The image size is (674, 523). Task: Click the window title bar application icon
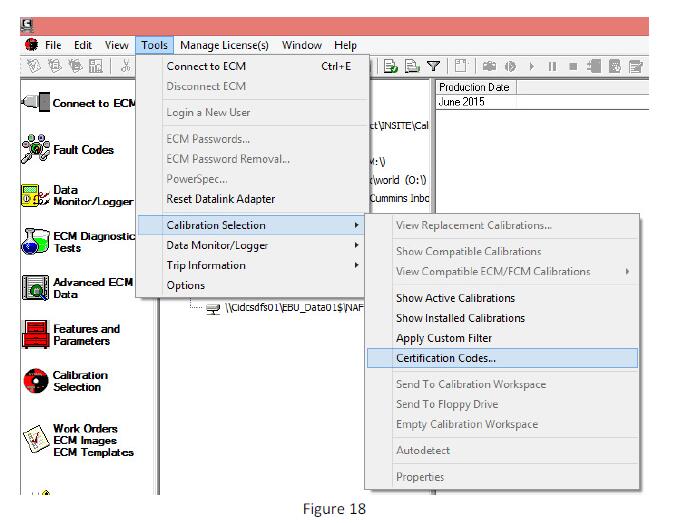[27, 25]
